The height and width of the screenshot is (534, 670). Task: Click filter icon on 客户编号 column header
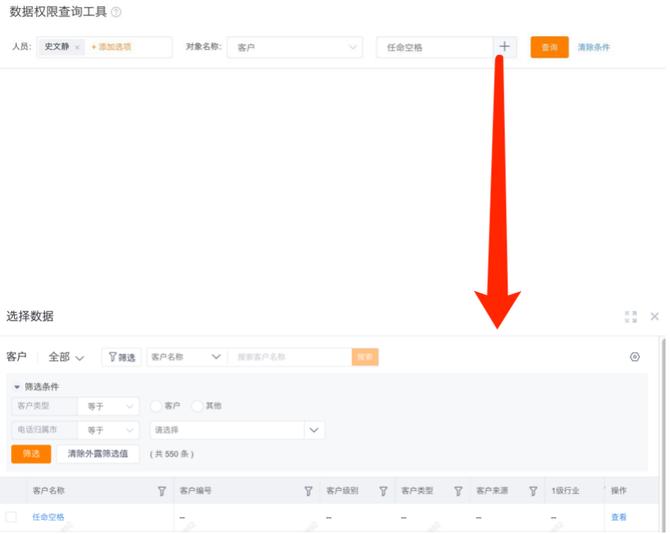coord(309,491)
